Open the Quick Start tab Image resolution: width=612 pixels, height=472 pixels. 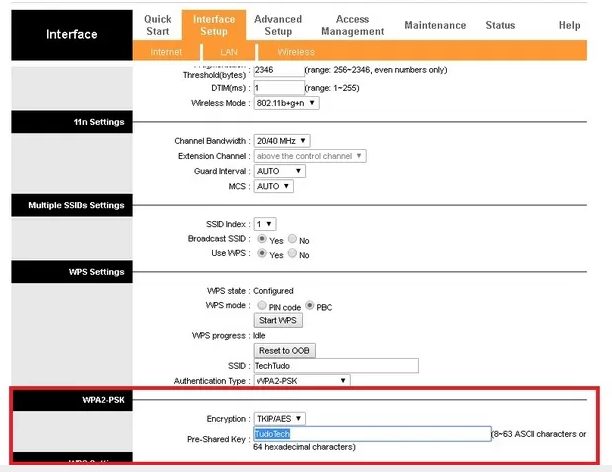(x=158, y=25)
